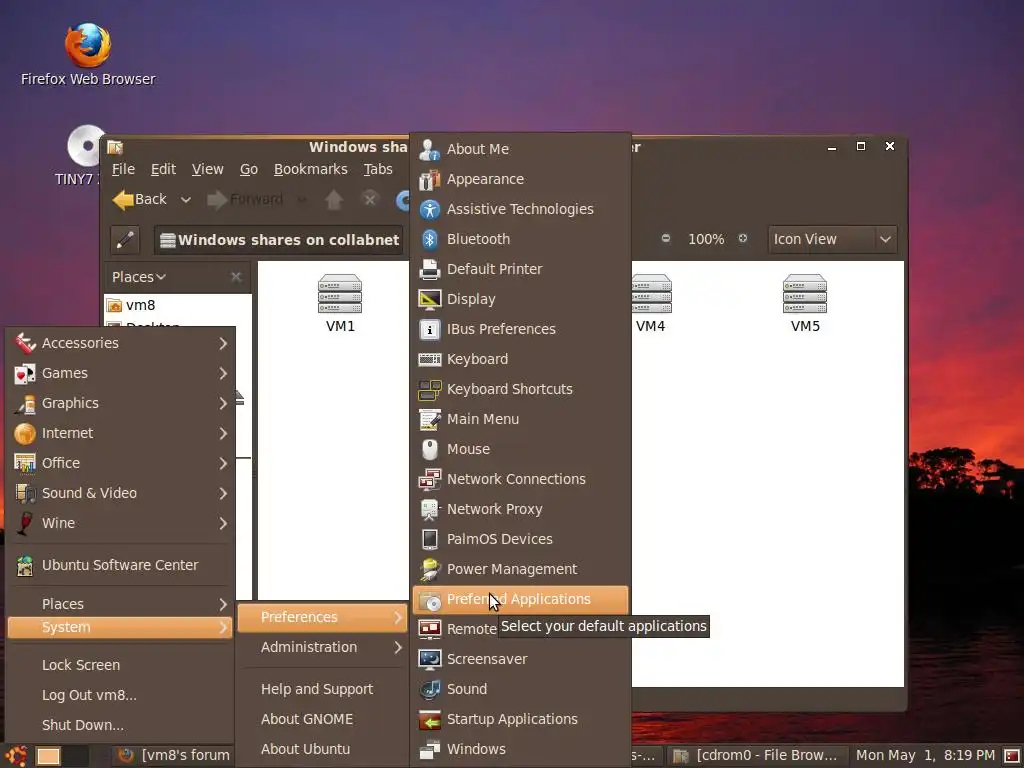Click PalmOS Devices icon

pyautogui.click(x=429, y=539)
